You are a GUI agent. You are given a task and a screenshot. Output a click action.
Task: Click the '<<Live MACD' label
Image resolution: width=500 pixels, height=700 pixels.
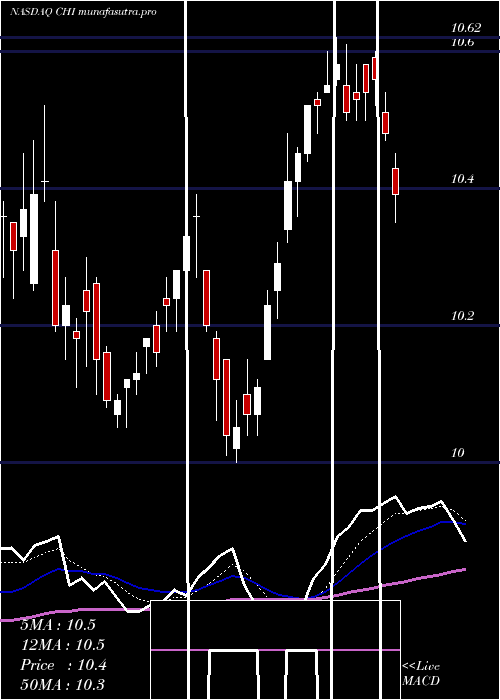pos(421,673)
